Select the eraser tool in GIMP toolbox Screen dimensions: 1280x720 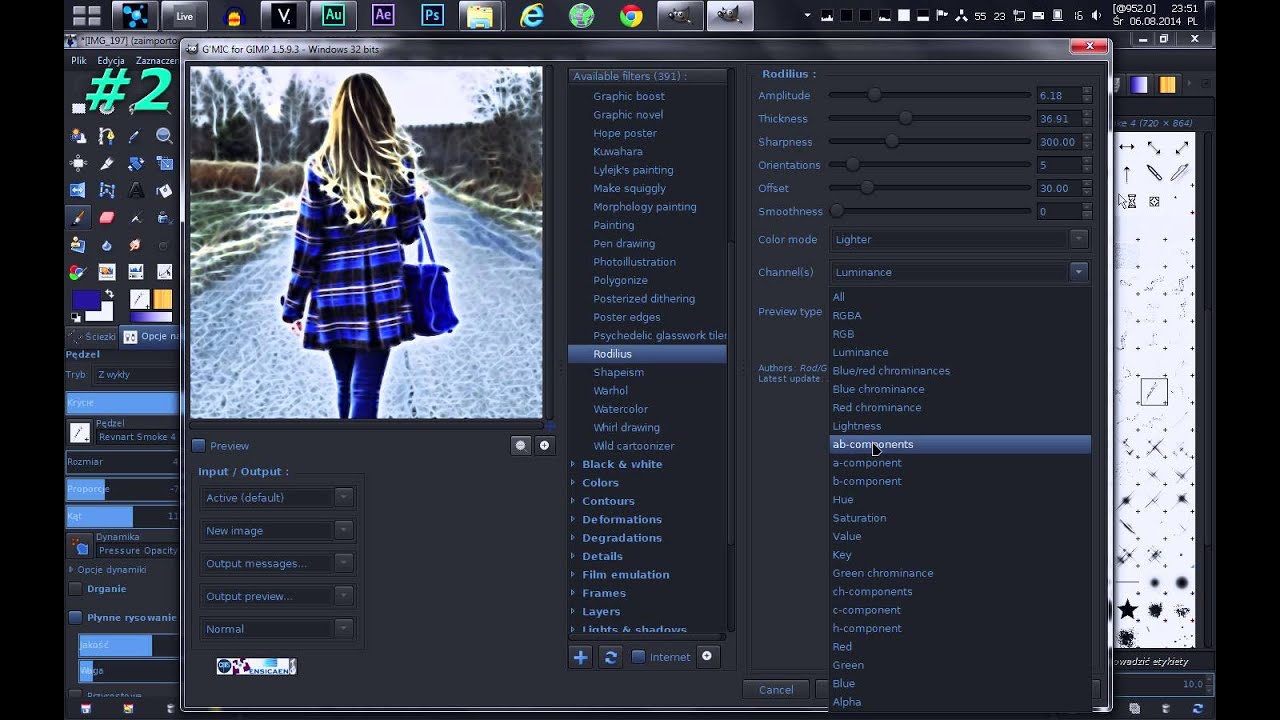tap(107, 217)
